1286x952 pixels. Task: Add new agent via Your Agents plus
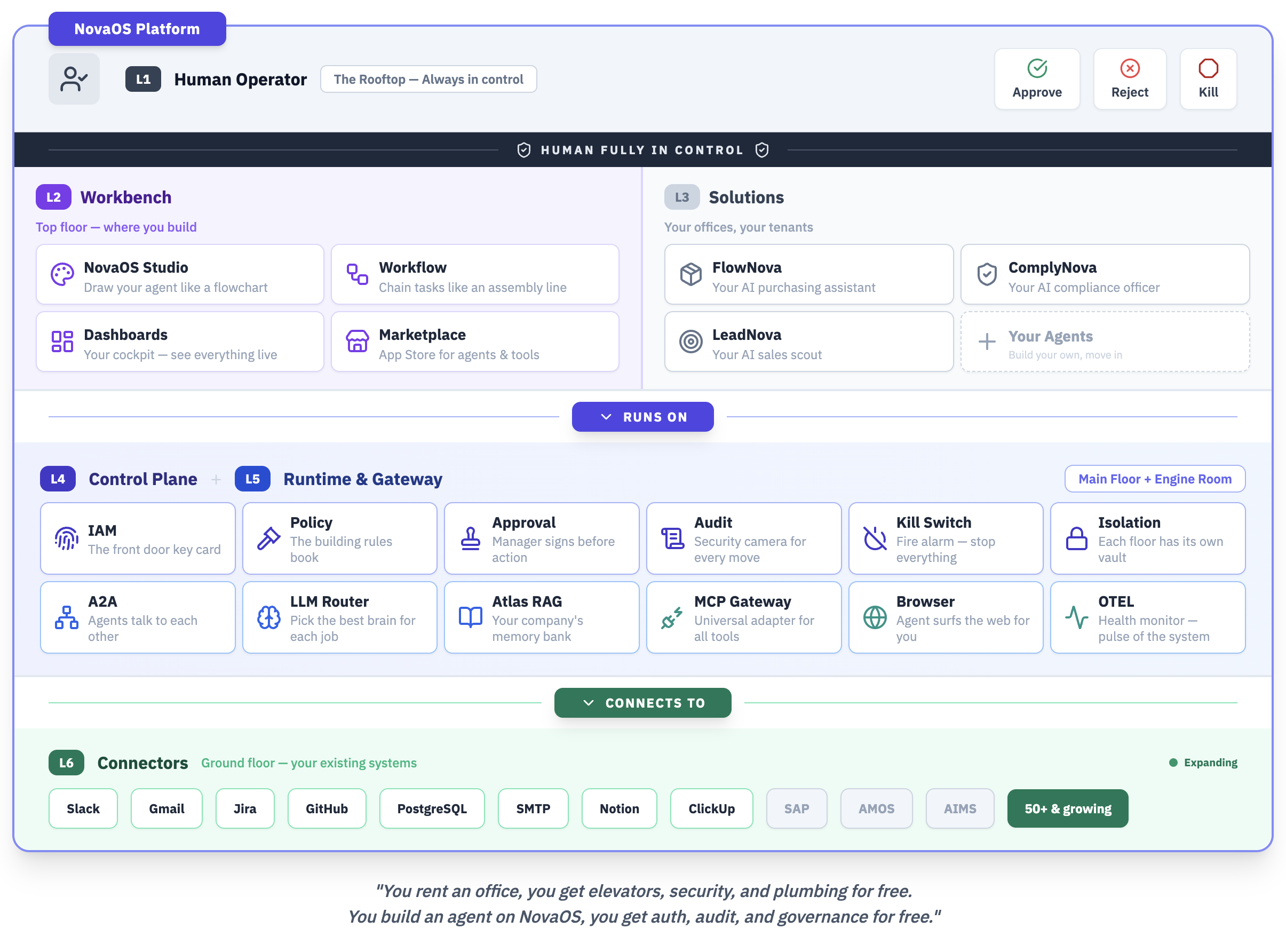pos(987,342)
